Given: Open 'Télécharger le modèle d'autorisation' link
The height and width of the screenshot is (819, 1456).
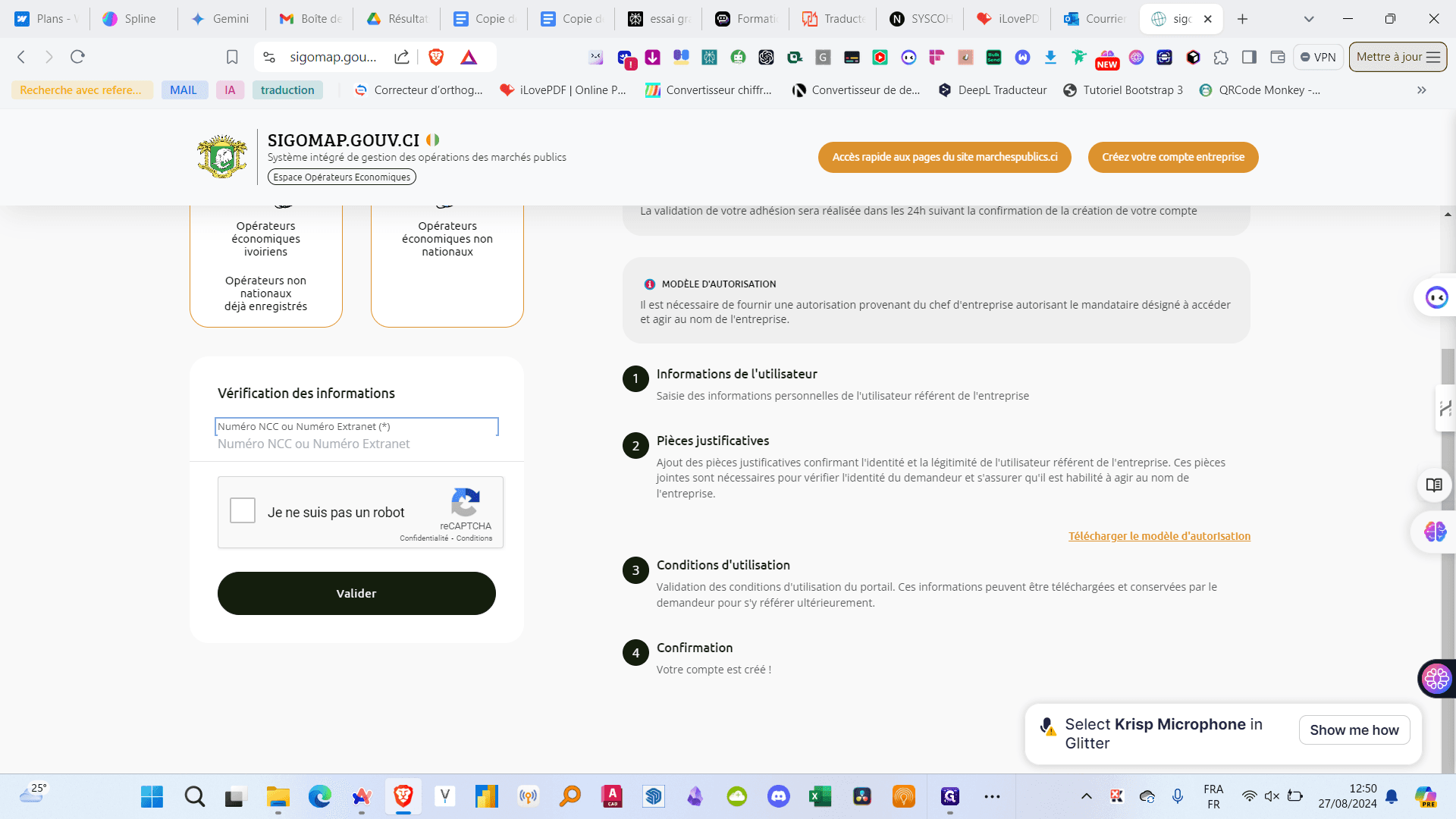Looking at the screenshot, I should [1159, 536].
